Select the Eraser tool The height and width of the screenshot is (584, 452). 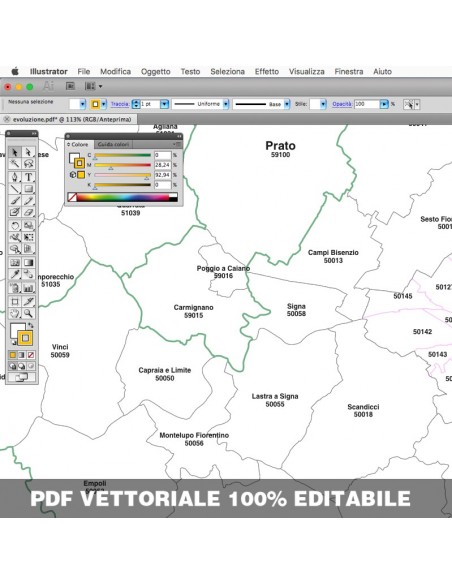click(28, 212)
